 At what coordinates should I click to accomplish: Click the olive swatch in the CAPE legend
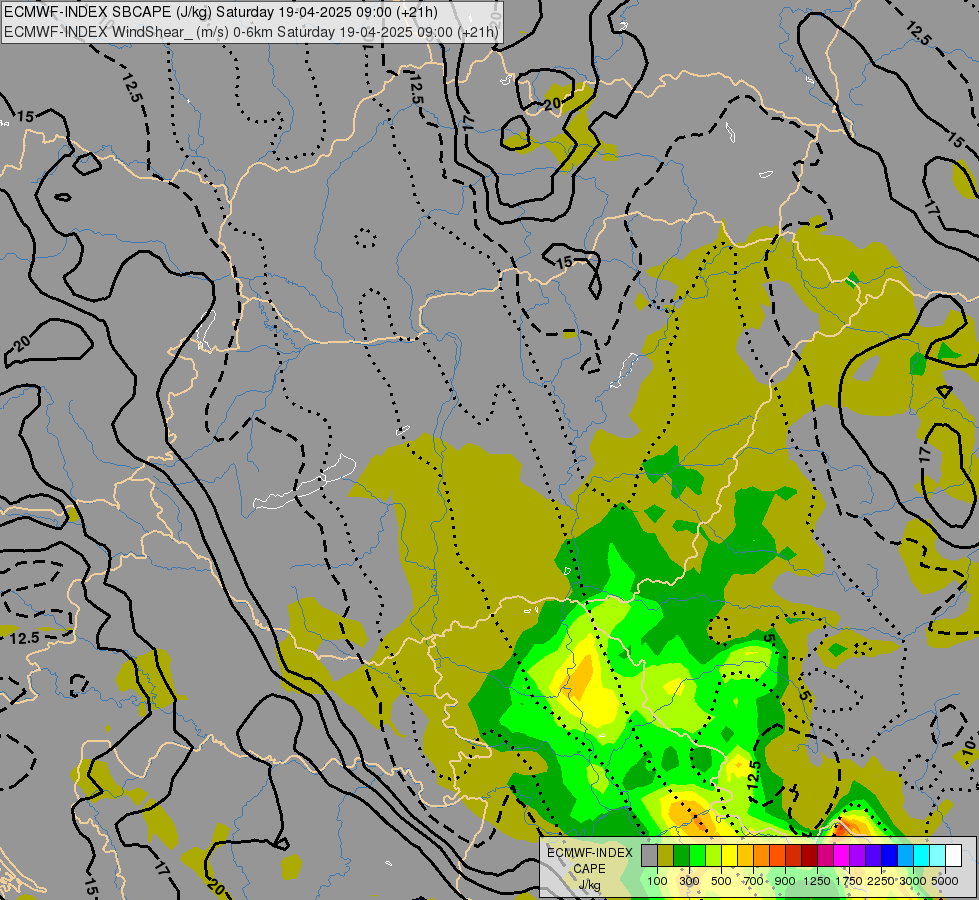coord(666,855)
